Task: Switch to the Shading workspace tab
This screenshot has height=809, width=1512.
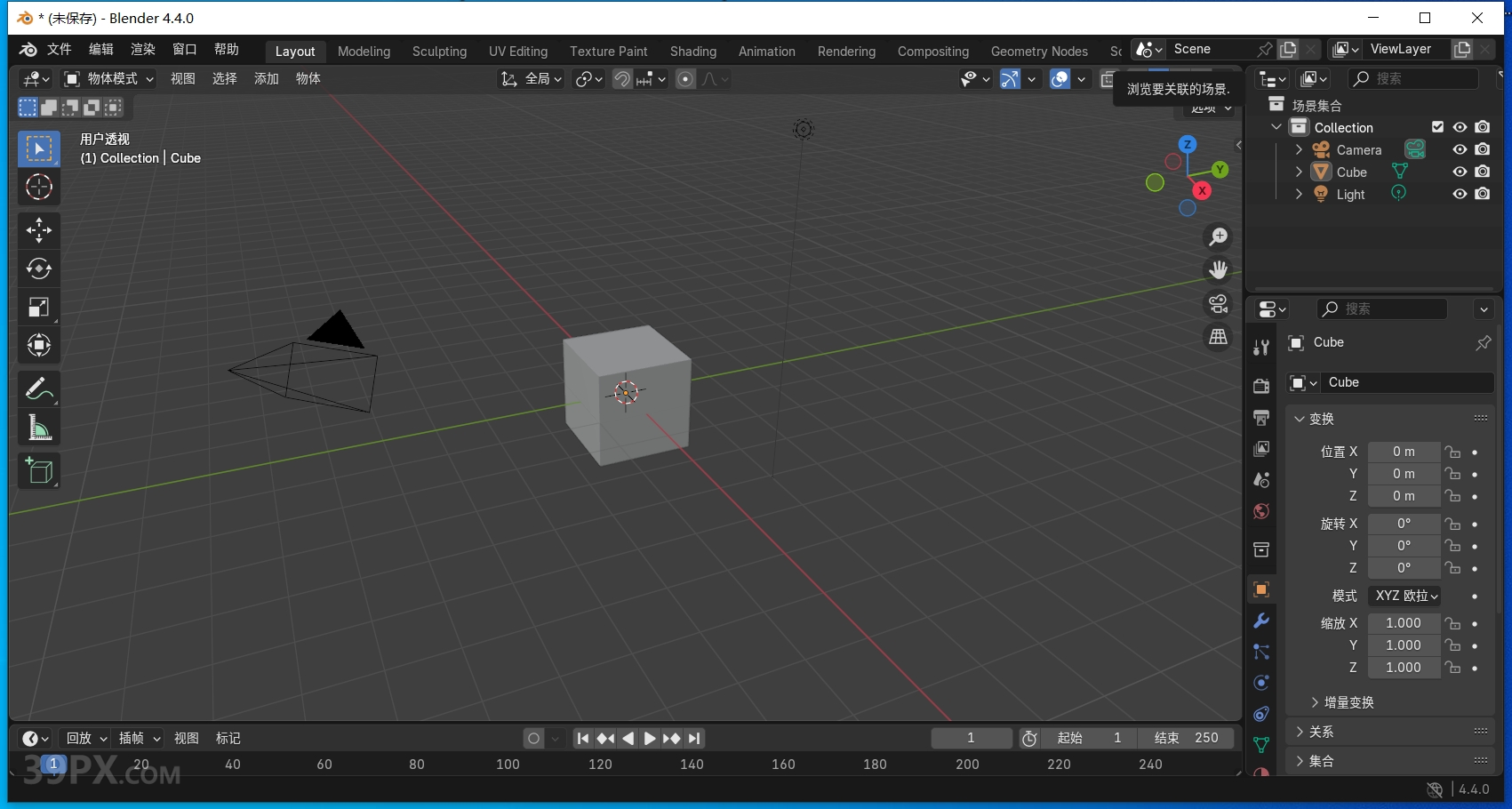Action: click(692, 51)
